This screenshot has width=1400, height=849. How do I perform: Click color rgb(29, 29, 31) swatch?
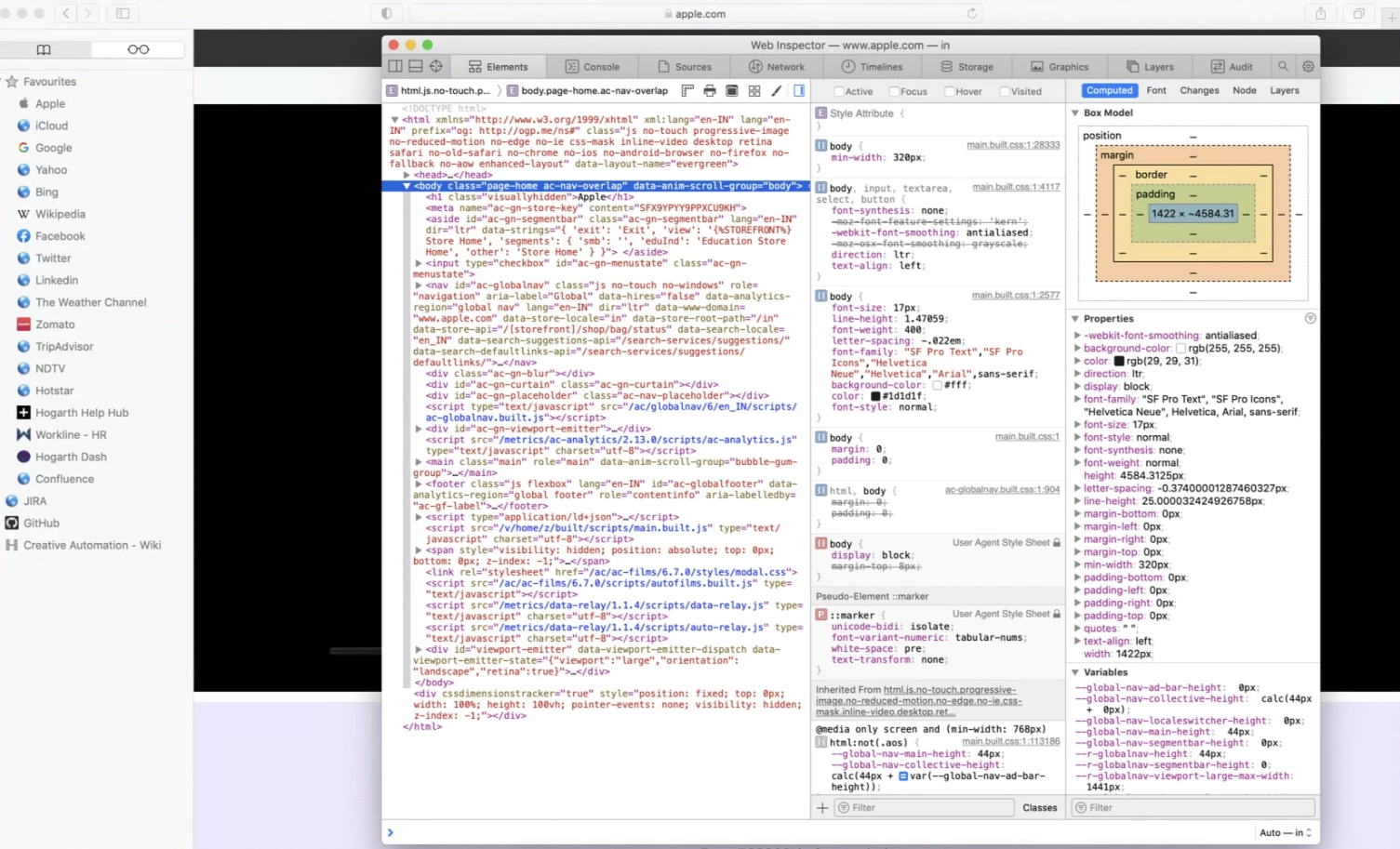1119,361
